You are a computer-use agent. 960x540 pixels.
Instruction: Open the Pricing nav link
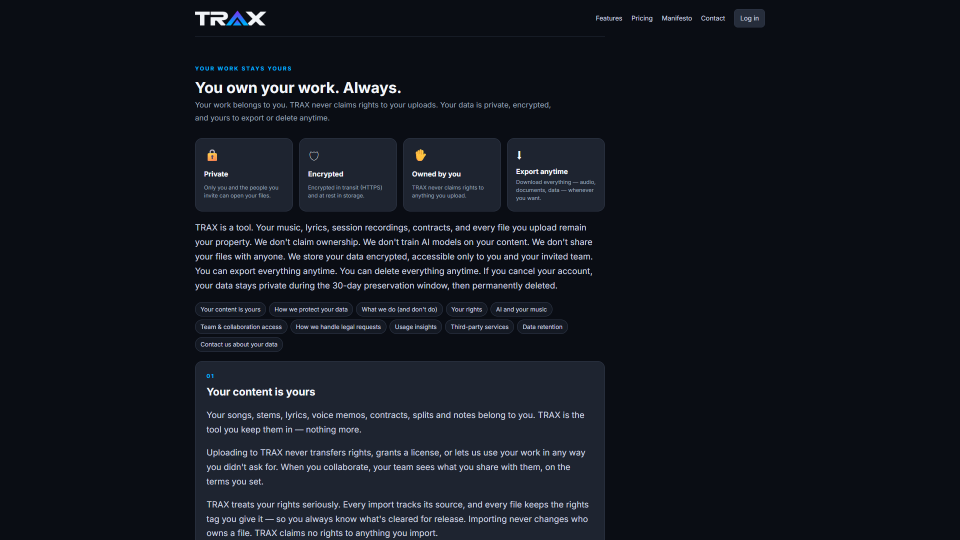tap(642, 18)
